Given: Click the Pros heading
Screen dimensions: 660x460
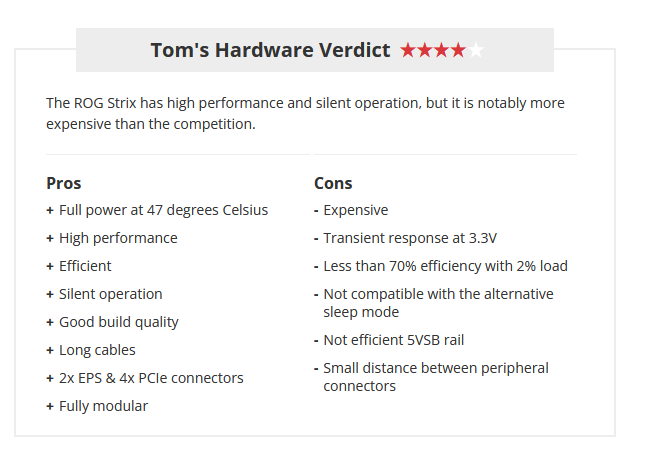Looking at the screenshot, I should [64, 183].
